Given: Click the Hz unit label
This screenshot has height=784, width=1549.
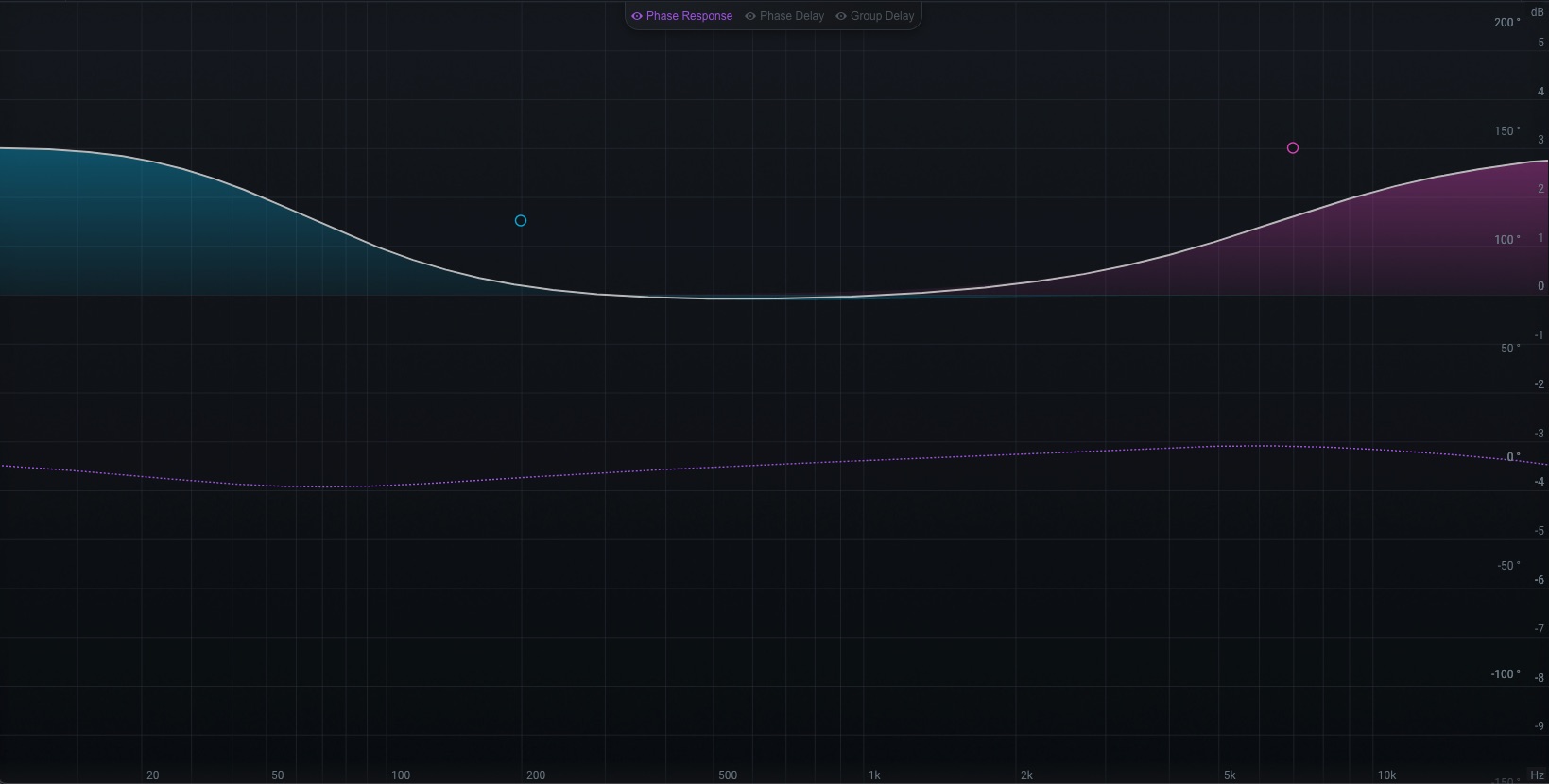Looking at the screenshot, I should pos(1538,775).
